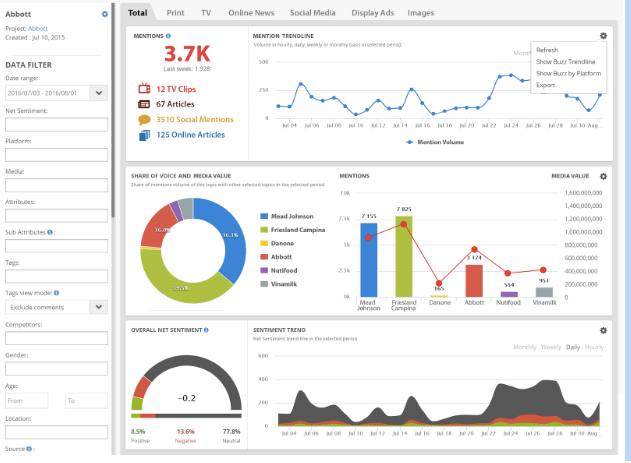Click the Source info icon
This screenshot has height=463, width=631.
click(29, 449)
